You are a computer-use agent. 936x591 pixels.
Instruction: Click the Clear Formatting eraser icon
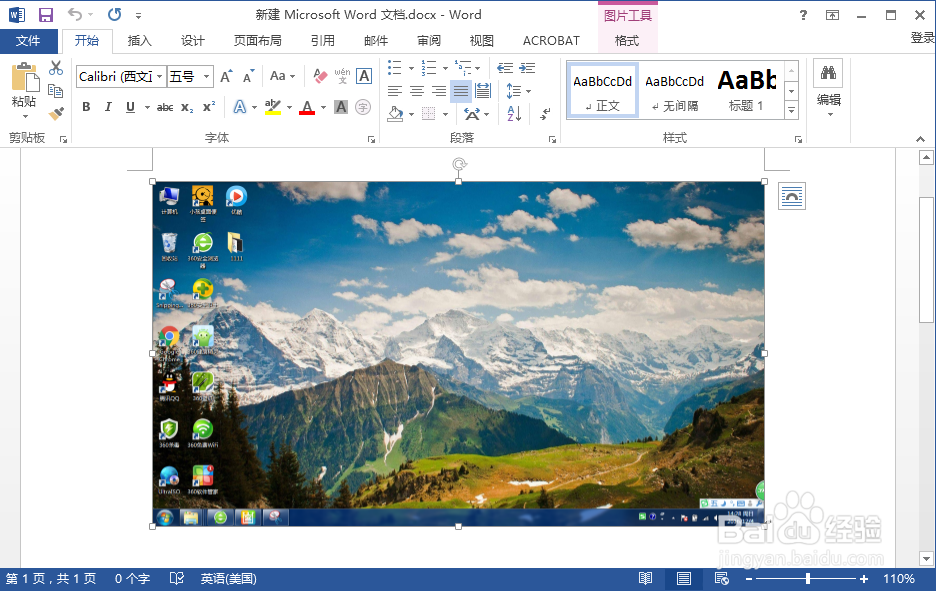[320, 76]
